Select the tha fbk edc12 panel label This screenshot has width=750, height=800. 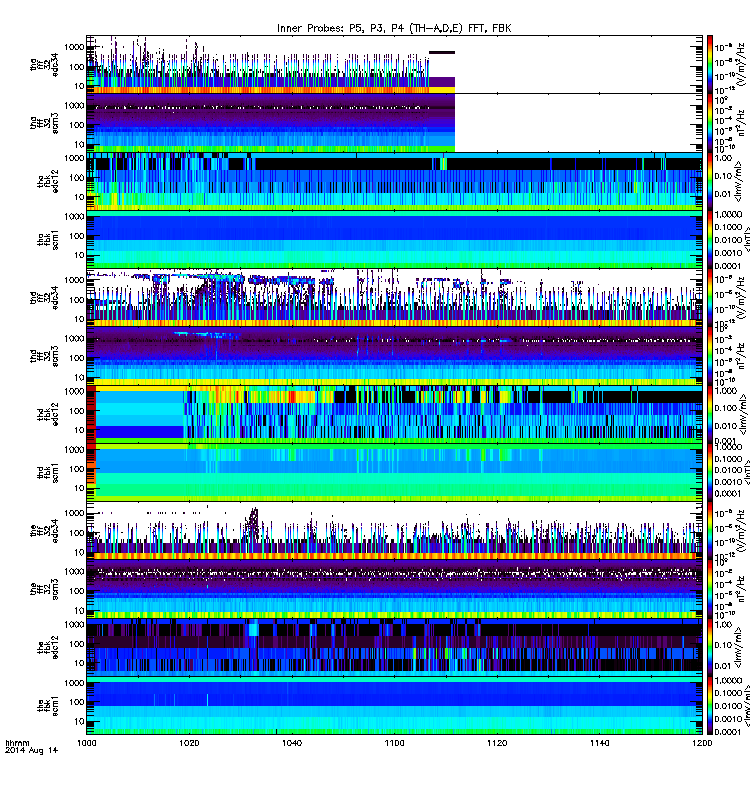48,181
